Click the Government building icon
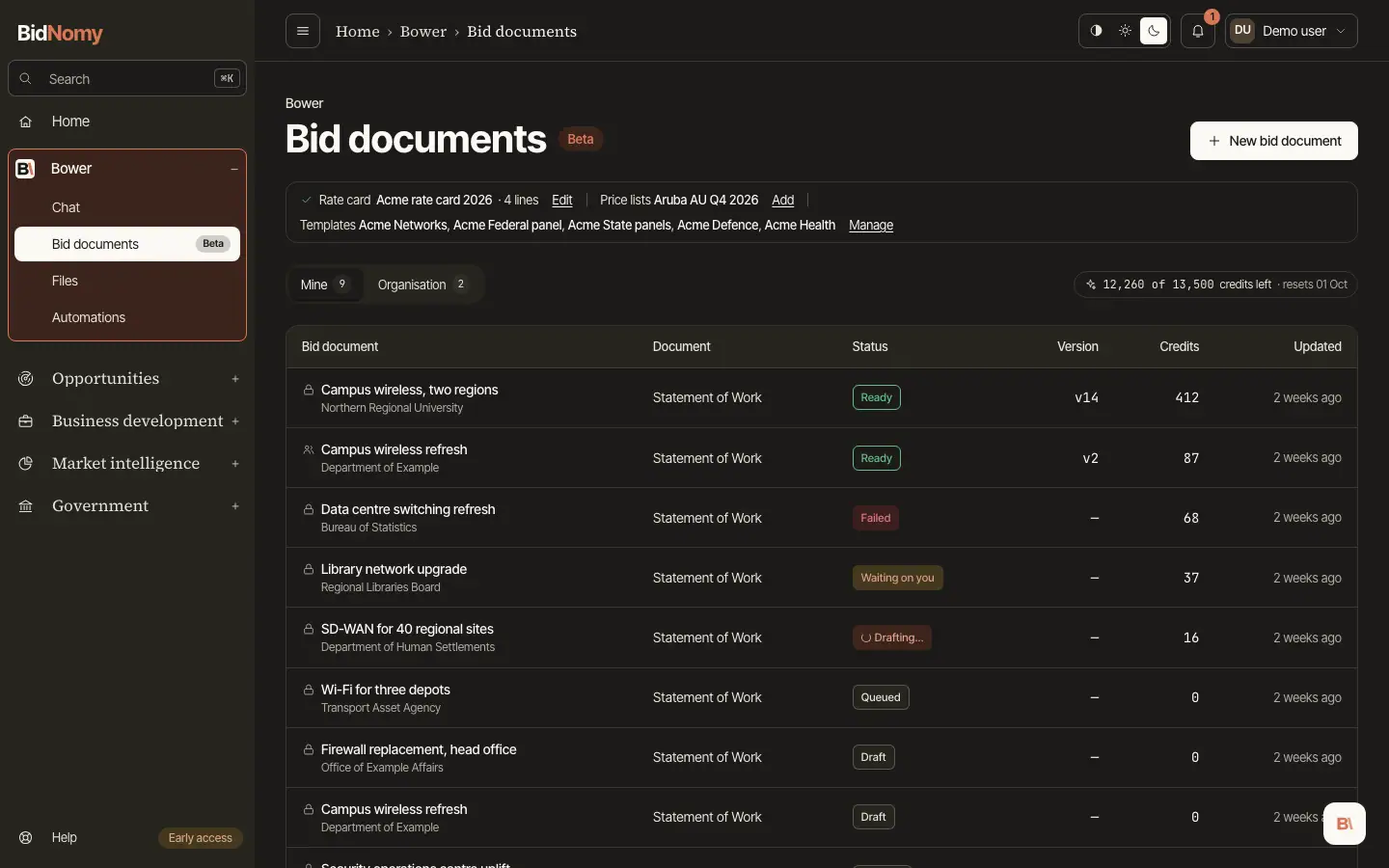 point(26,506)
